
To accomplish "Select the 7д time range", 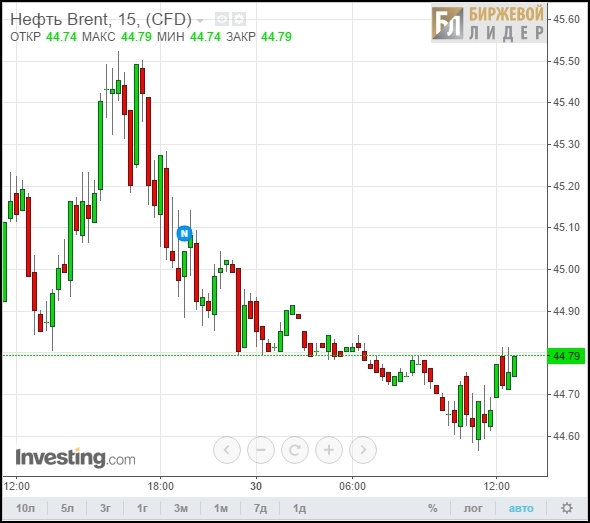I will point(260,508).
